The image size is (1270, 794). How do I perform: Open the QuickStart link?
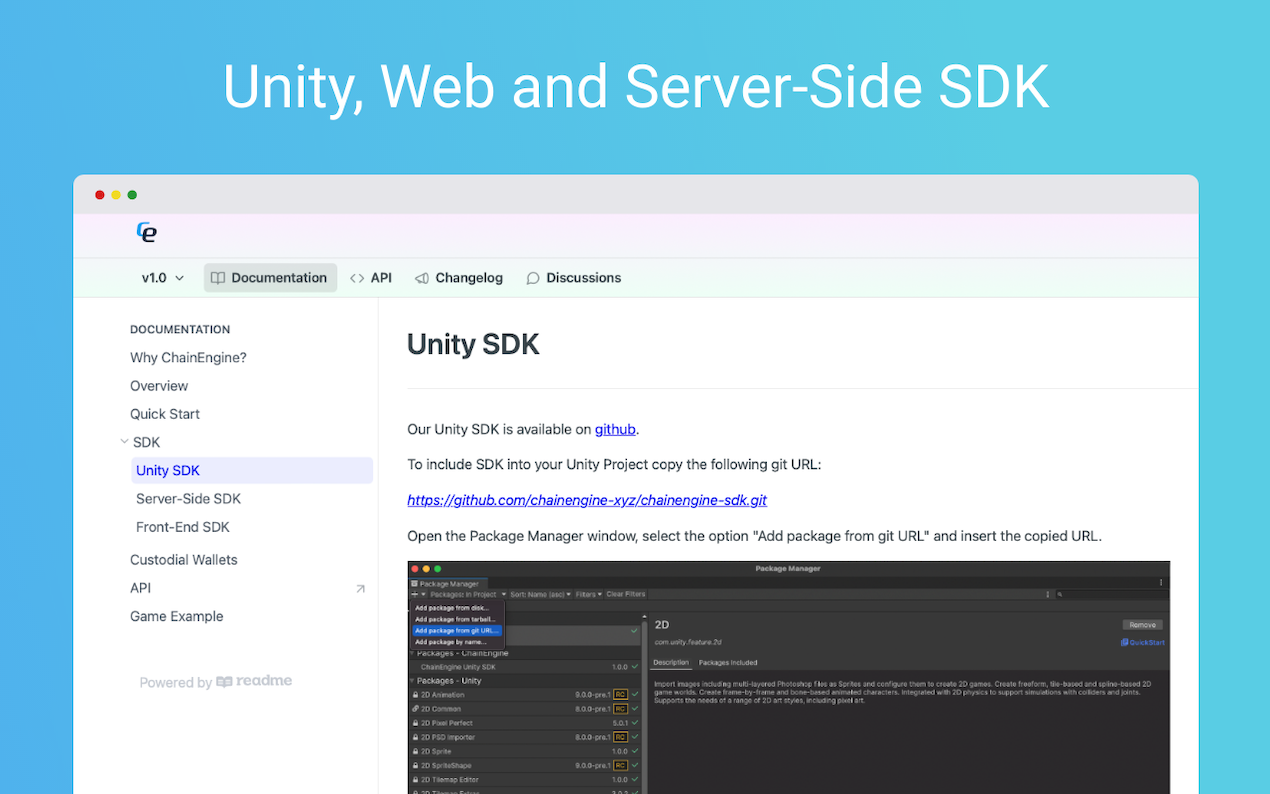(x=1143, y=643)
